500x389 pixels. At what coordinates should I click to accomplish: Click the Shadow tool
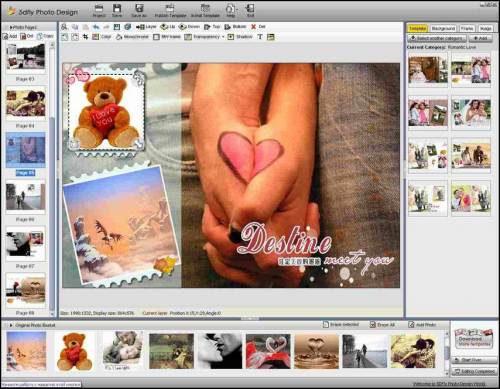pos(240,37)
